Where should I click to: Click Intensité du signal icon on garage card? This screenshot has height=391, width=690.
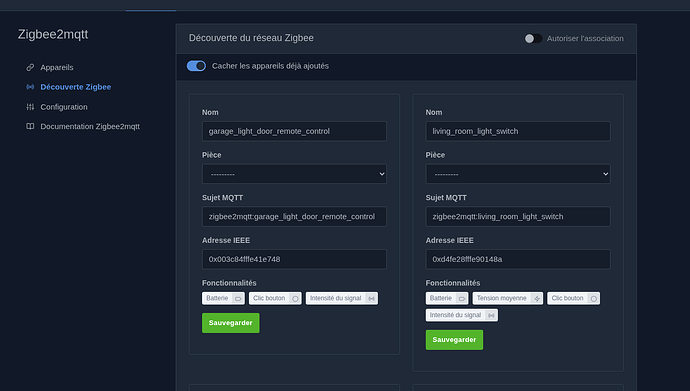(x=371, y=299)
